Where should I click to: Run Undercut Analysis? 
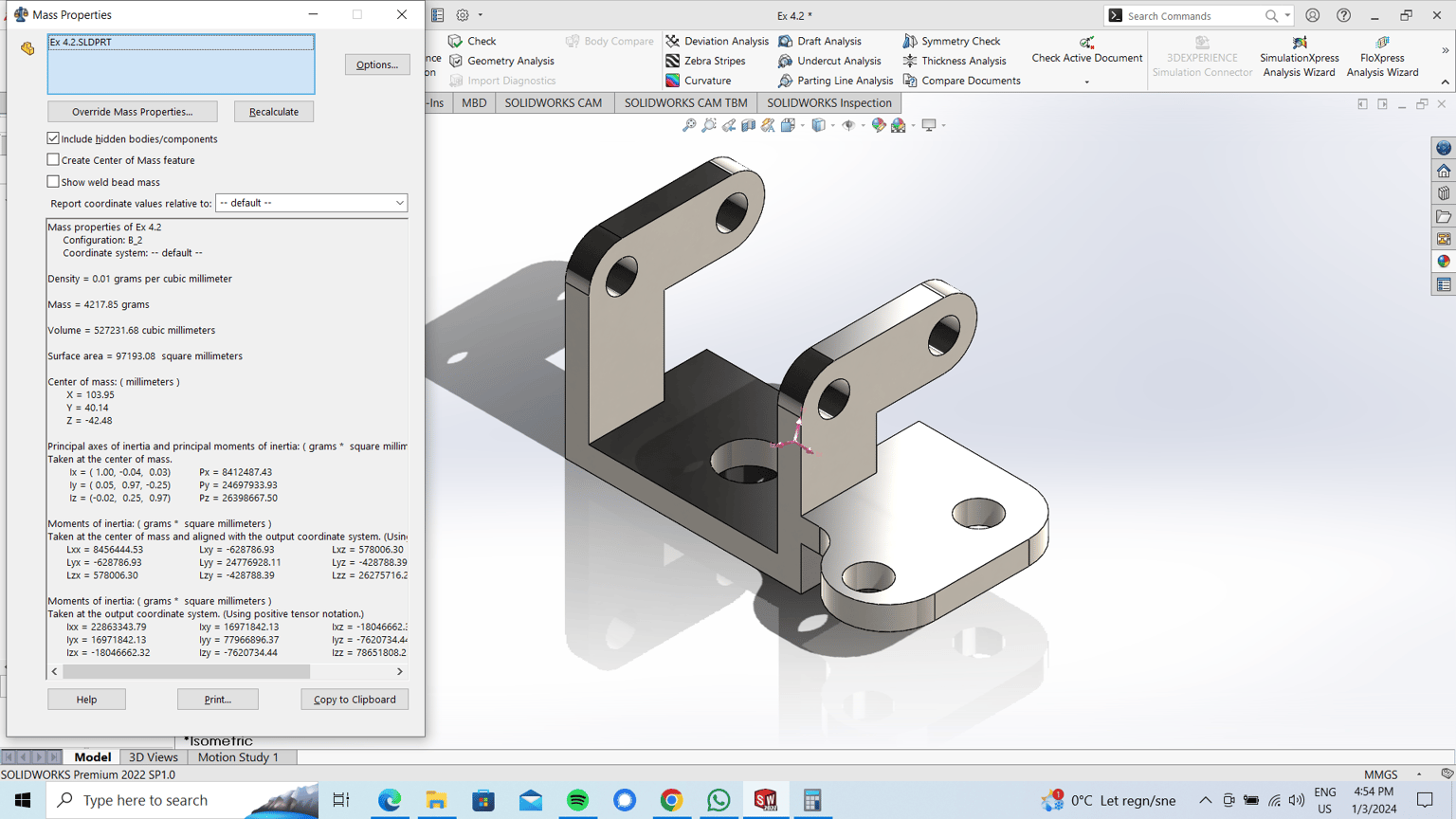click(829, 61)
